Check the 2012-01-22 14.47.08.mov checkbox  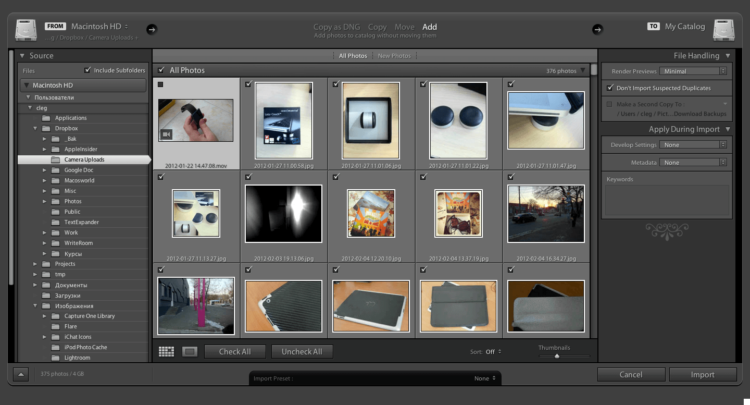[161, 85]
